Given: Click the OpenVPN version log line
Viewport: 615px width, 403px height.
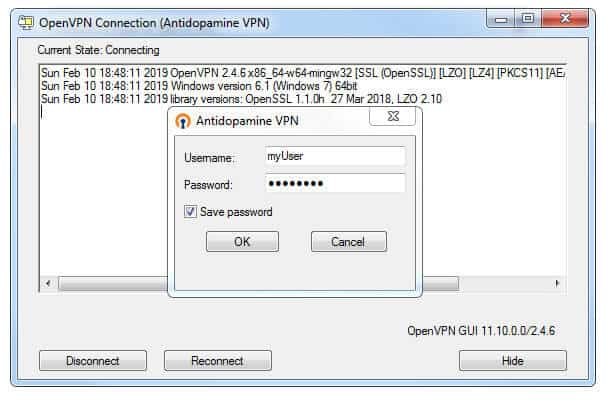Looking at the screenshot, I should [303, 73].
